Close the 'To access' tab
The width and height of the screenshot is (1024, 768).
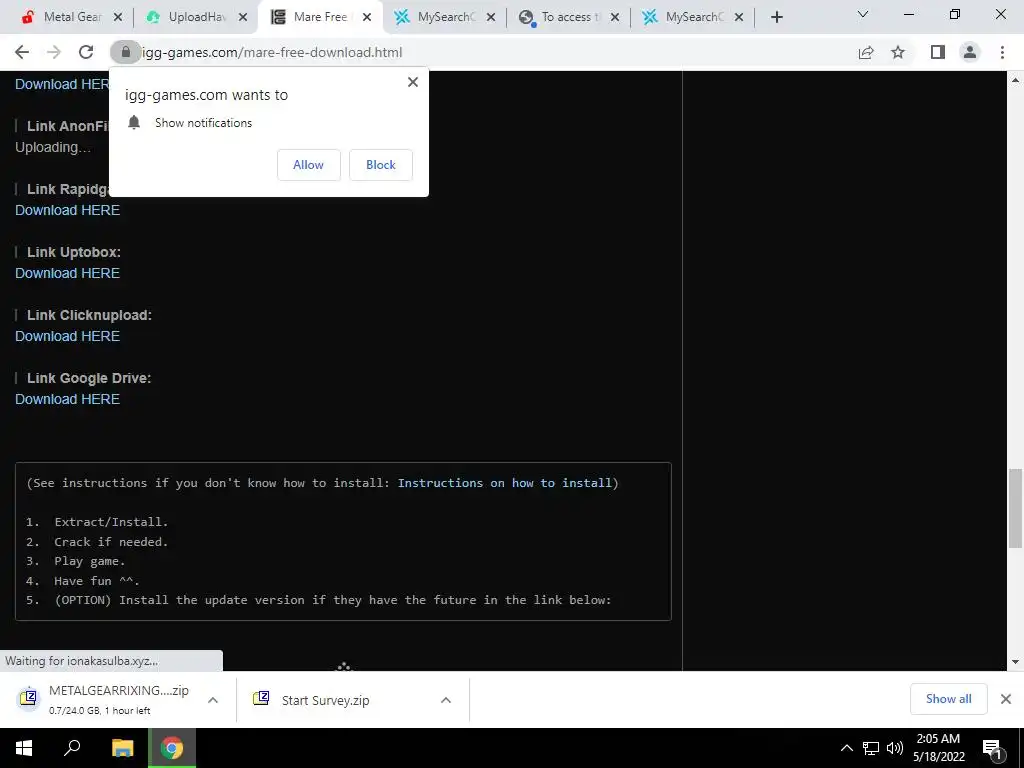(615, 17)
